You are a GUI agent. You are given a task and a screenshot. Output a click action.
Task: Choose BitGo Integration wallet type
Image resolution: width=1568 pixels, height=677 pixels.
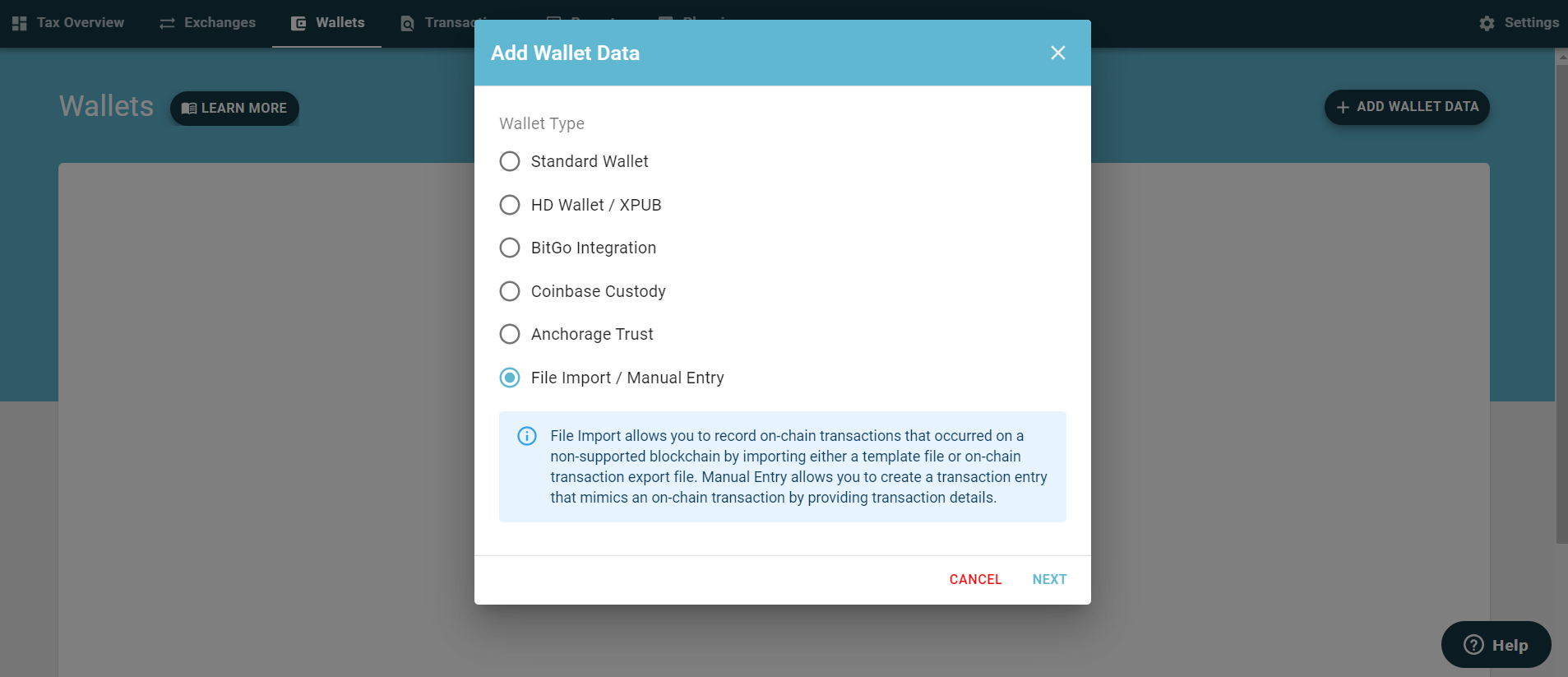[x=578, y=248]
